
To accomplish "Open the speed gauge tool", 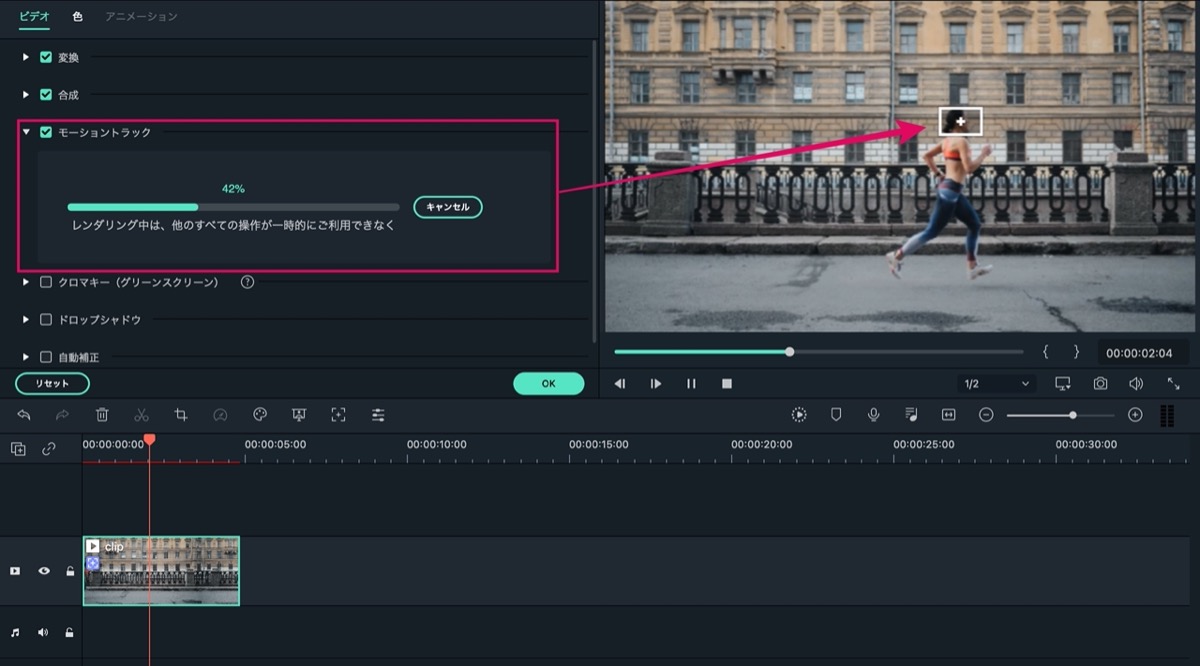I will (220, 415).
